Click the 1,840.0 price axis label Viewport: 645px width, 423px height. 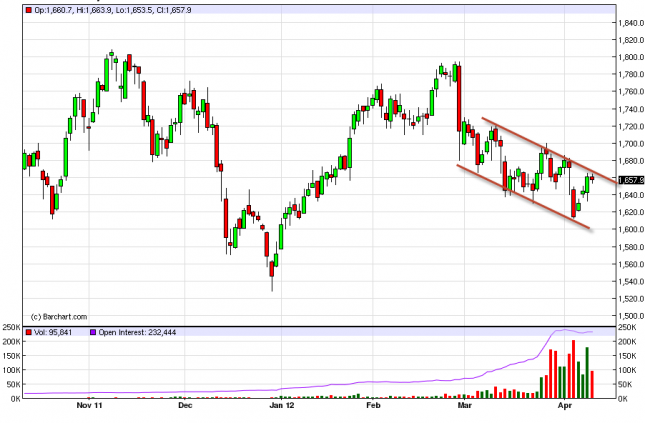pyautogui.click(x=631, y=23)
